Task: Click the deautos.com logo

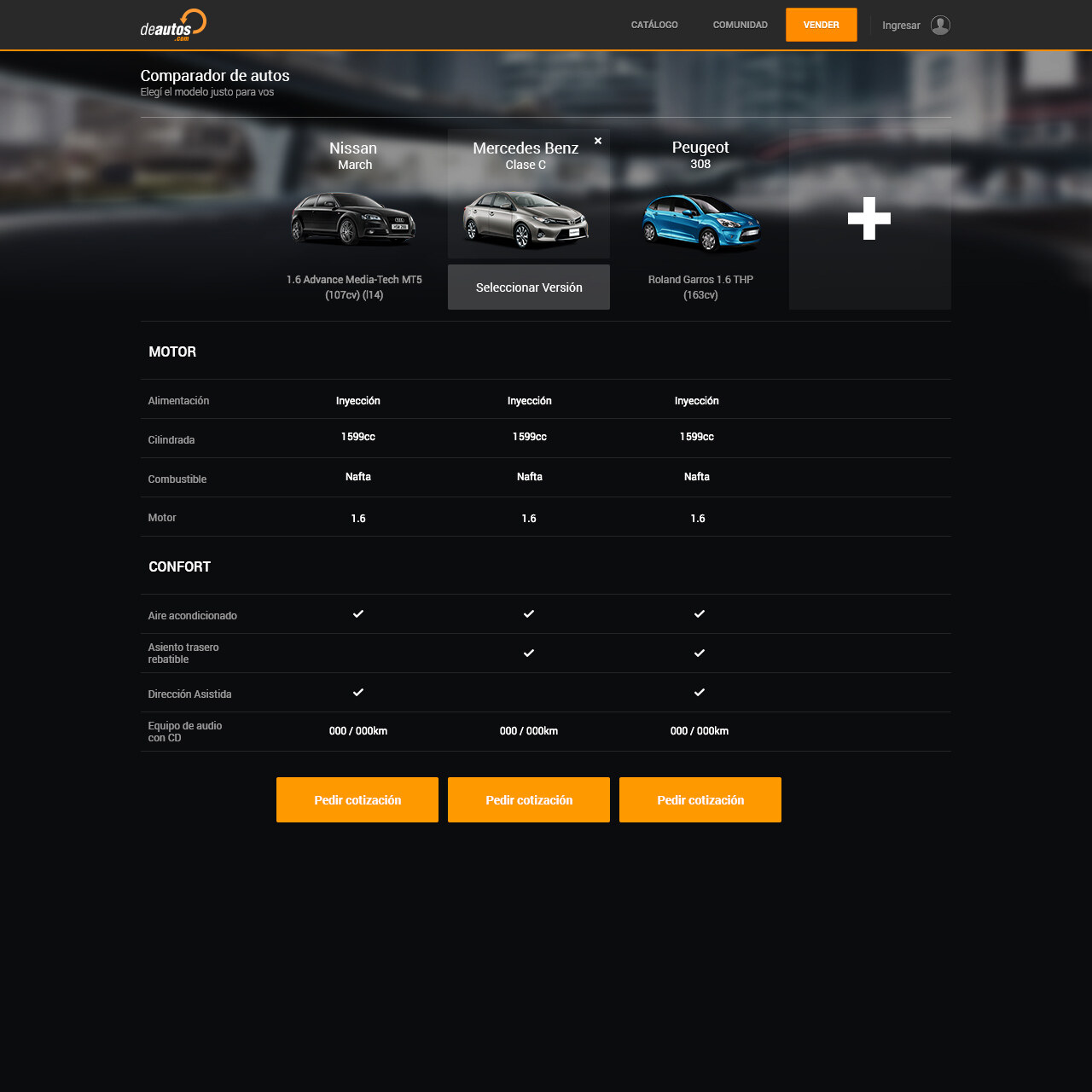Action: coord(173,25)
